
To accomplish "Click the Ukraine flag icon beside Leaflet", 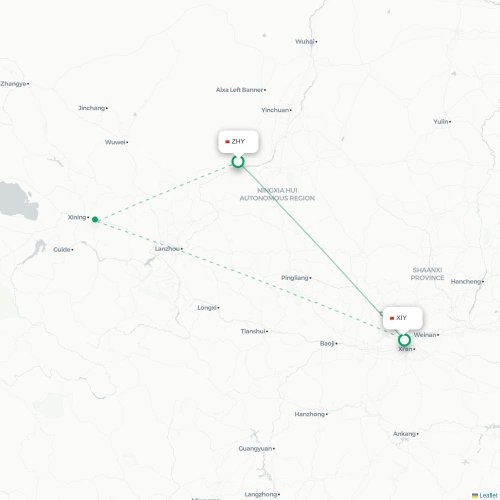I will 475,496.
